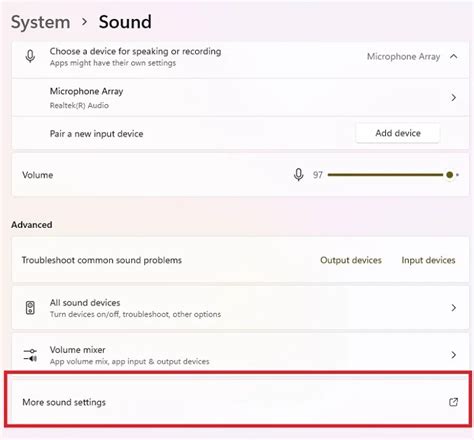
Task: Open Volume mixer chevron arrow
Action: point(453,355)
